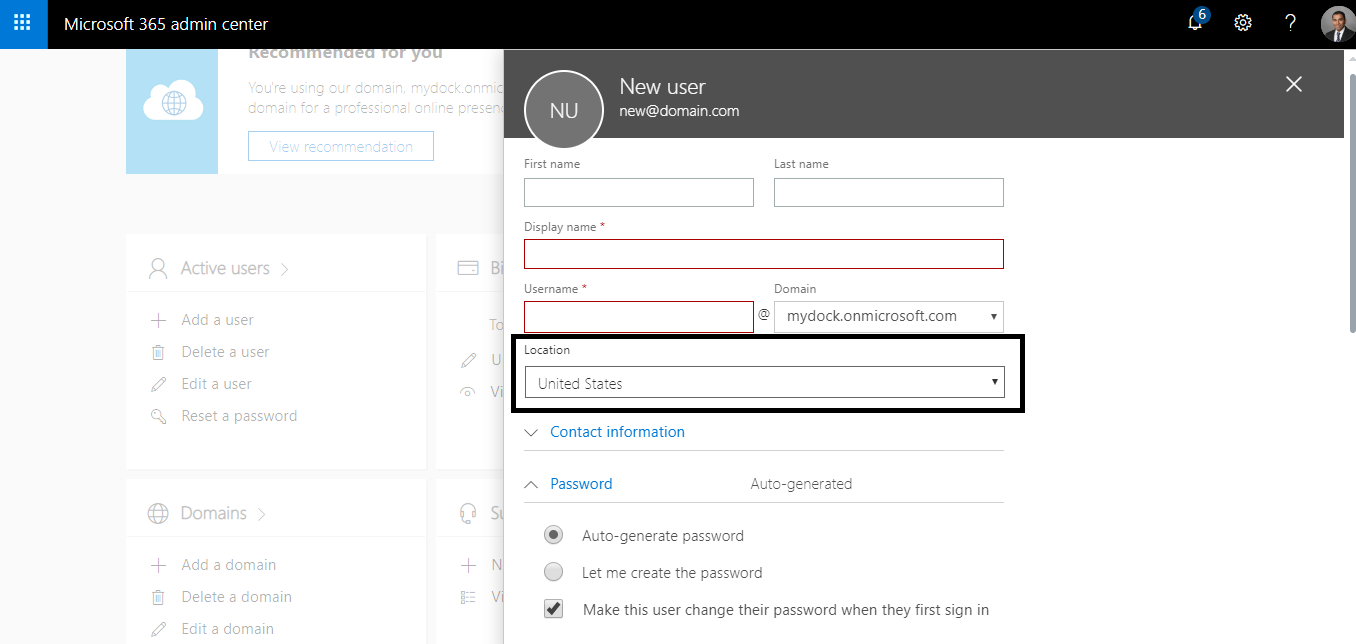Open the Location dropdown showing United States
The height and width of the screenshot is (644, 1356).
click(764, 383)
